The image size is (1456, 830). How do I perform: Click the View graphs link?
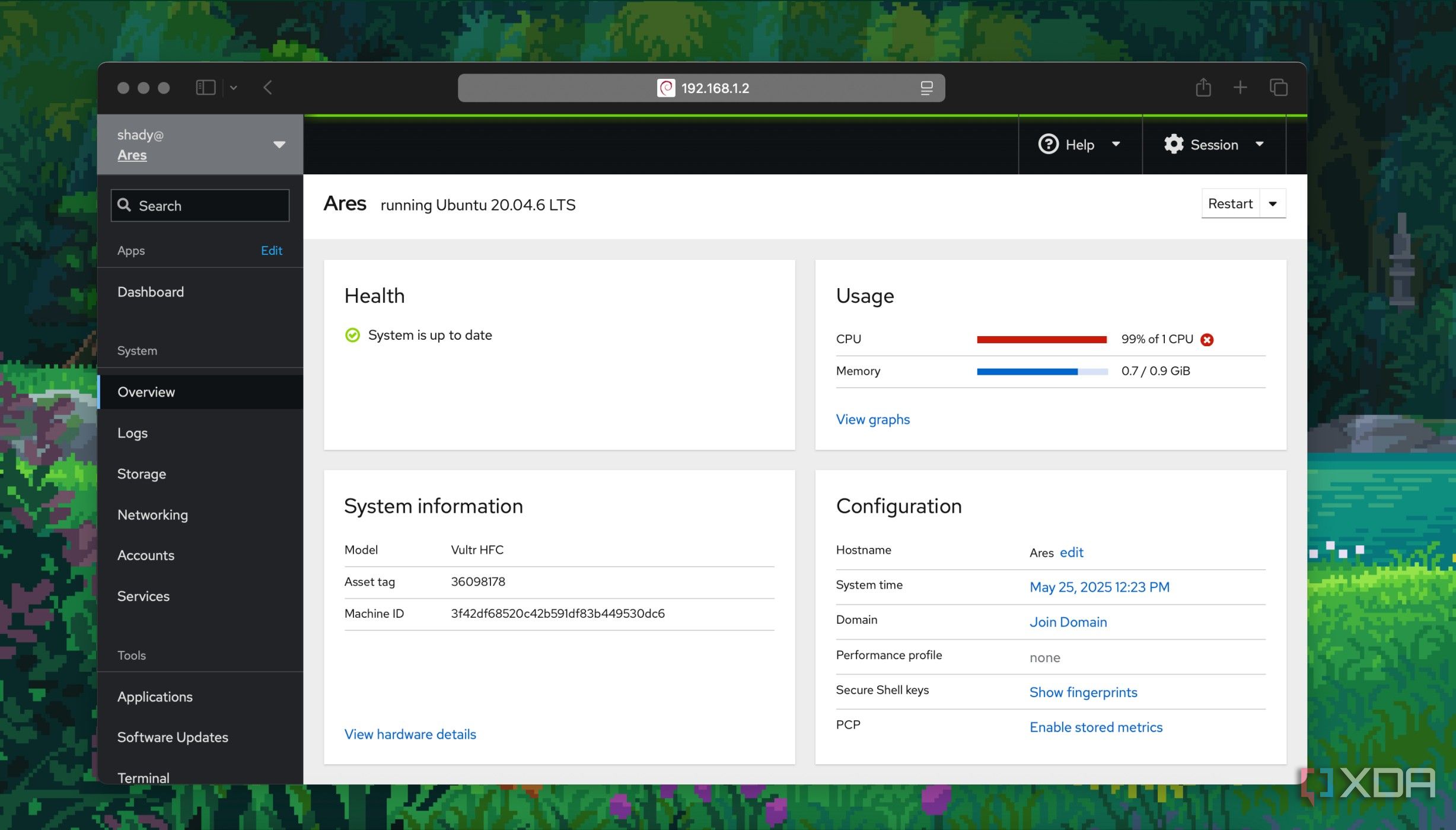pyautogui.click(x=872, y=419)
